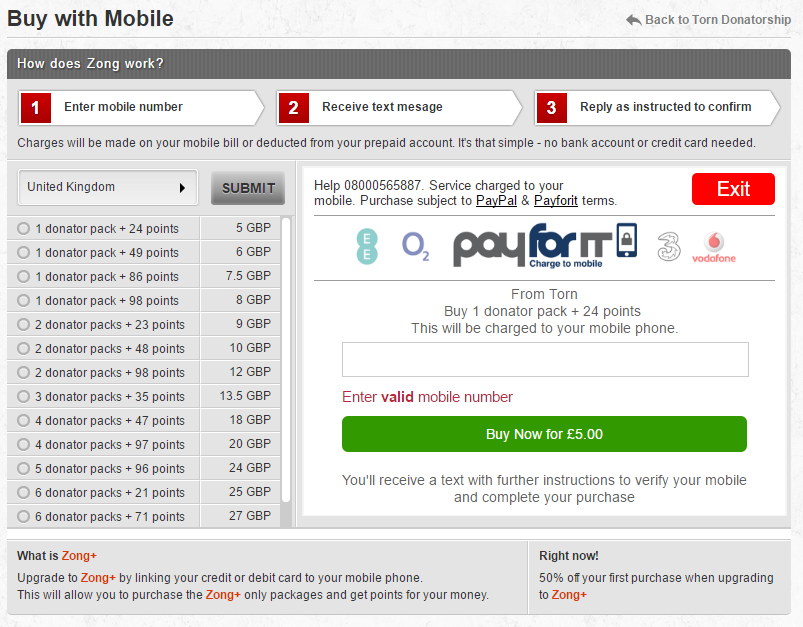Click the step 1 number badge

click(36, 108)
